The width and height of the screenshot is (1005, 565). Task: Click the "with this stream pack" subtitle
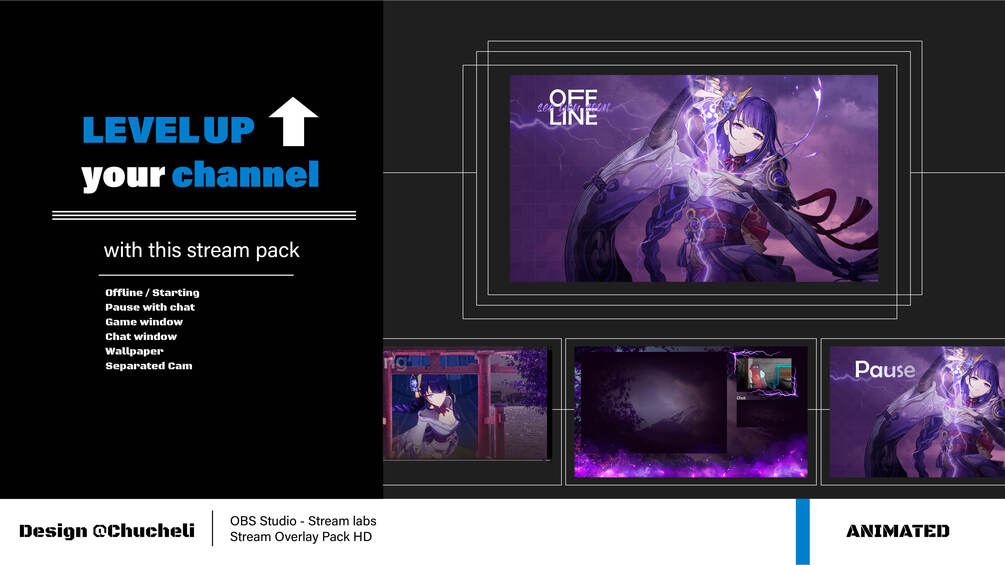[201, 250]
